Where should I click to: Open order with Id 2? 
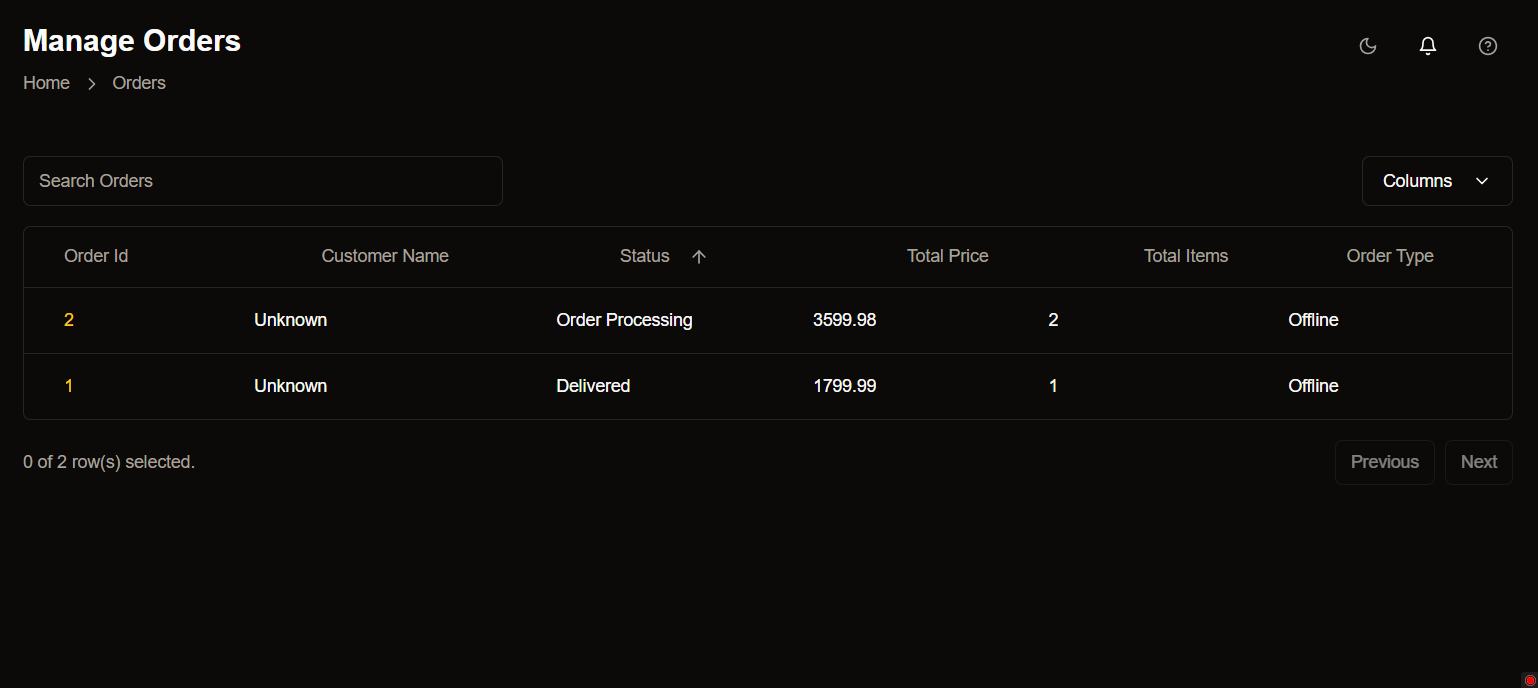click(69, 320)
